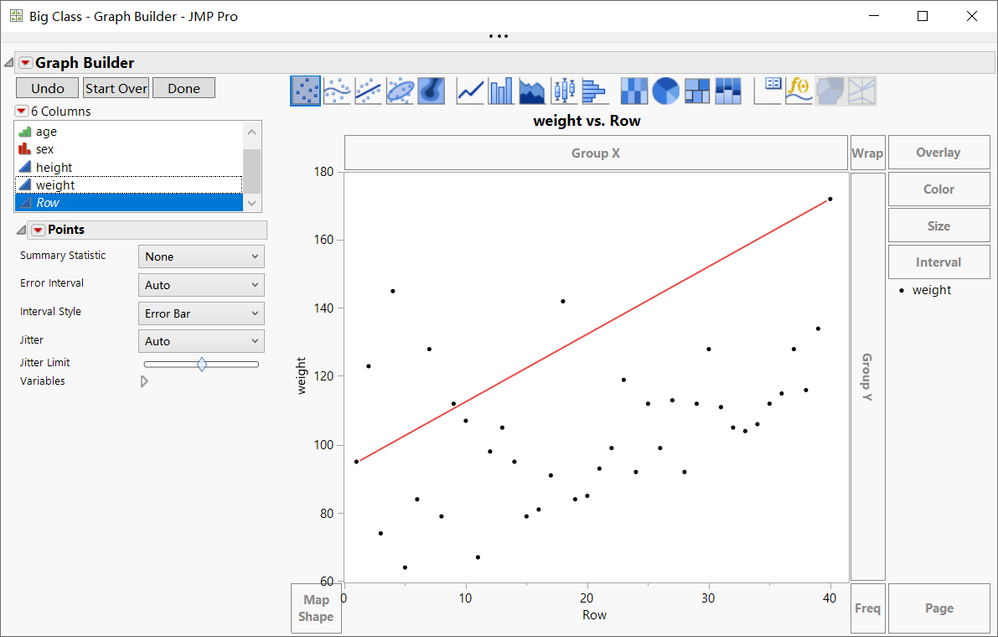Click the Row X-axis label
The image size is (998, 637).
tap(594, 615)
